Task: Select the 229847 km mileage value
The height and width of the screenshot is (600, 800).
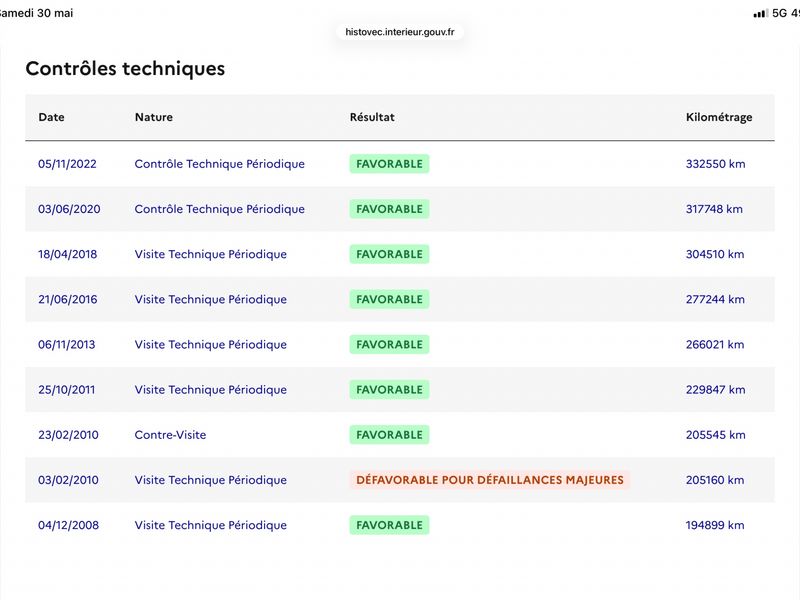Action: [715, 390]
